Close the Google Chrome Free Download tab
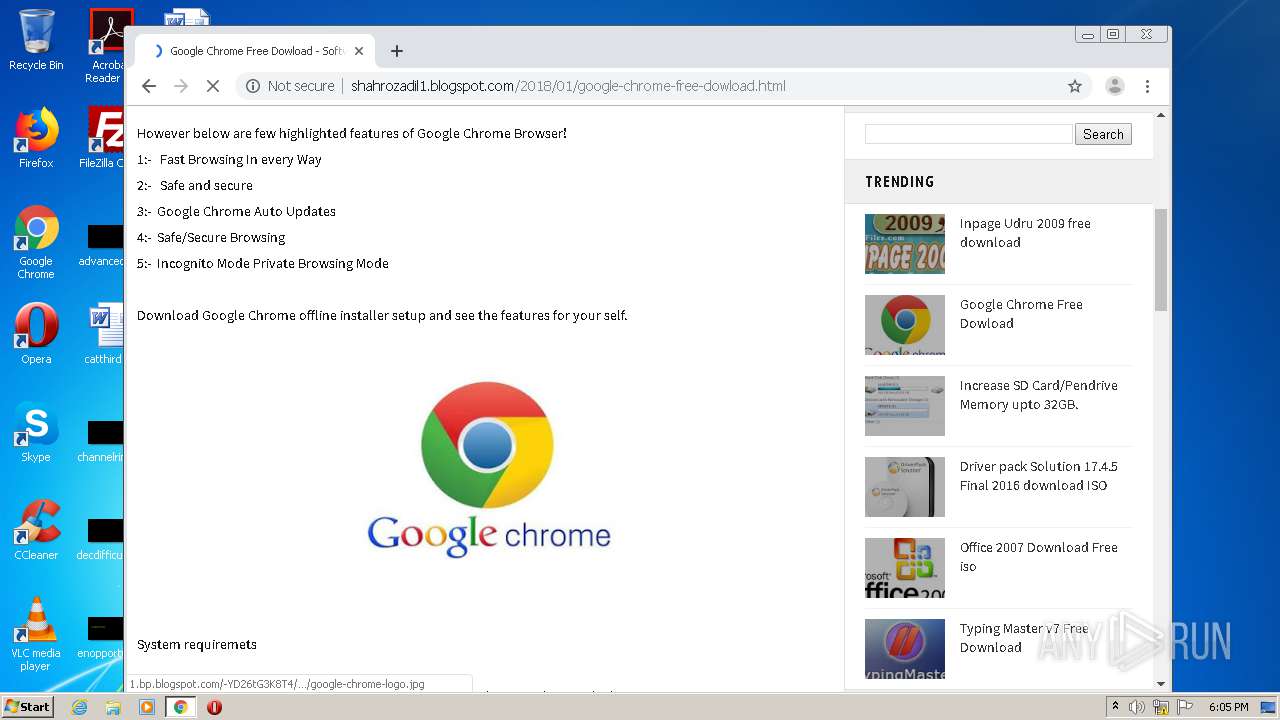1280x720 pixels. pos(359,51)
